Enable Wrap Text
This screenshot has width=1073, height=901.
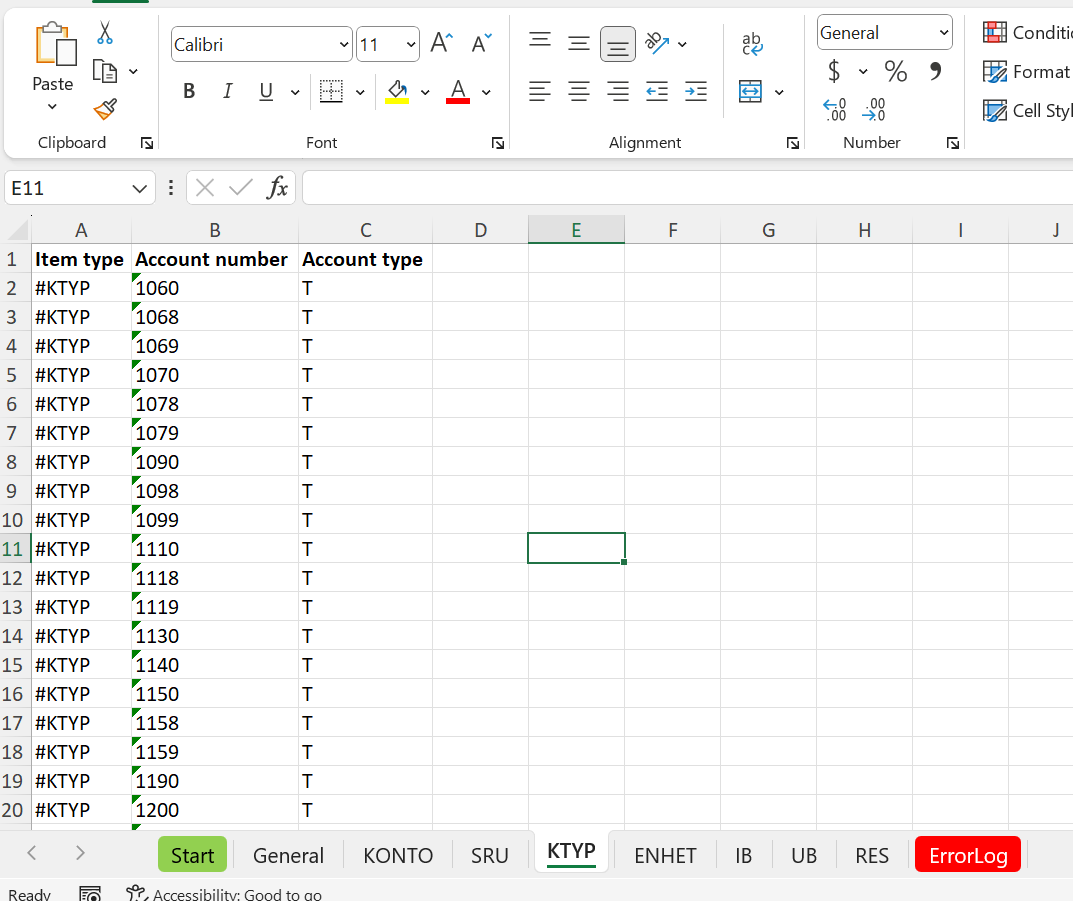pyautogui.click(x=751, y=43)
